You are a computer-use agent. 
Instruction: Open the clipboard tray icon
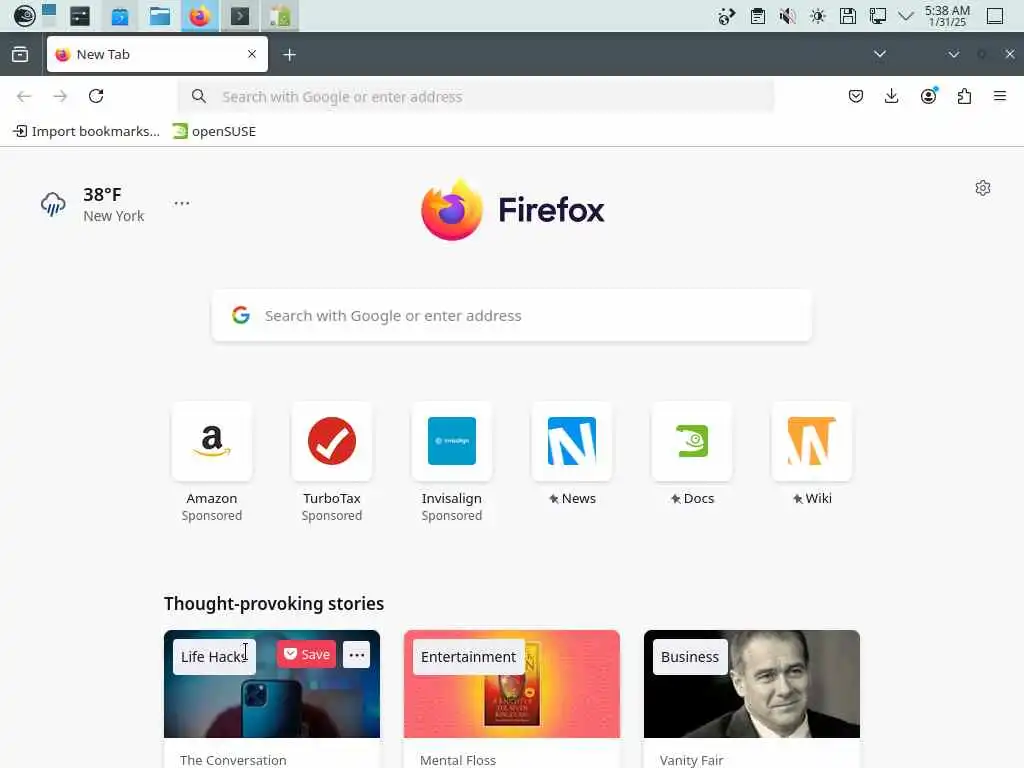tap(758, 16)
